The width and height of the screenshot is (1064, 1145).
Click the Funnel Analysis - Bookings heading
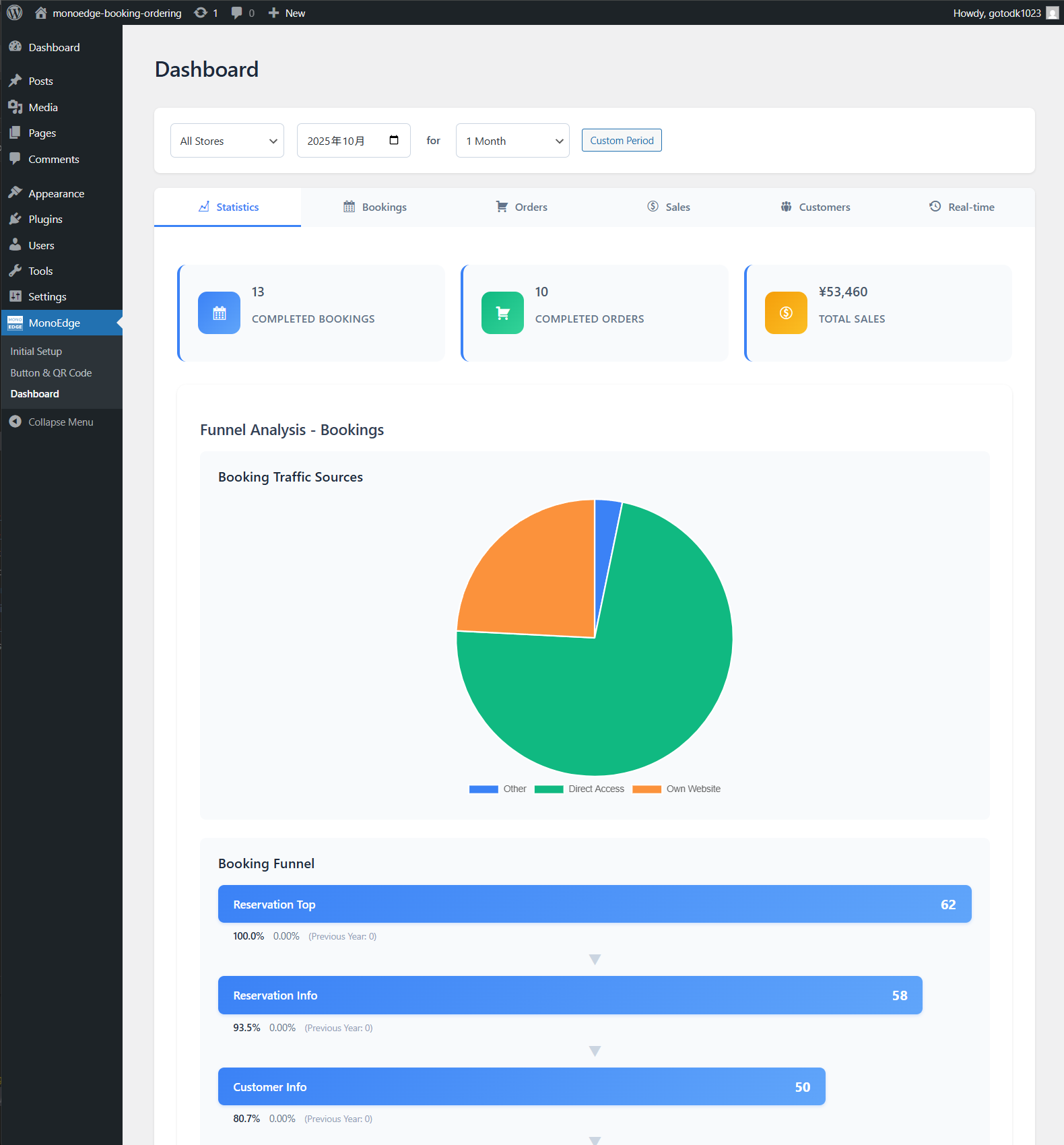pos(292,430)
